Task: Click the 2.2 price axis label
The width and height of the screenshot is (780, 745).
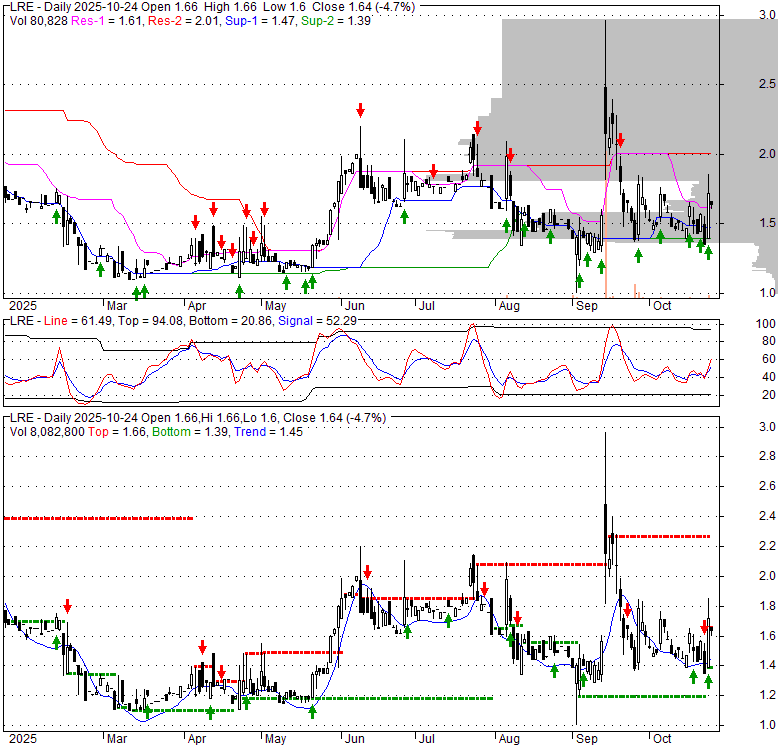Action: pos(767,546)
